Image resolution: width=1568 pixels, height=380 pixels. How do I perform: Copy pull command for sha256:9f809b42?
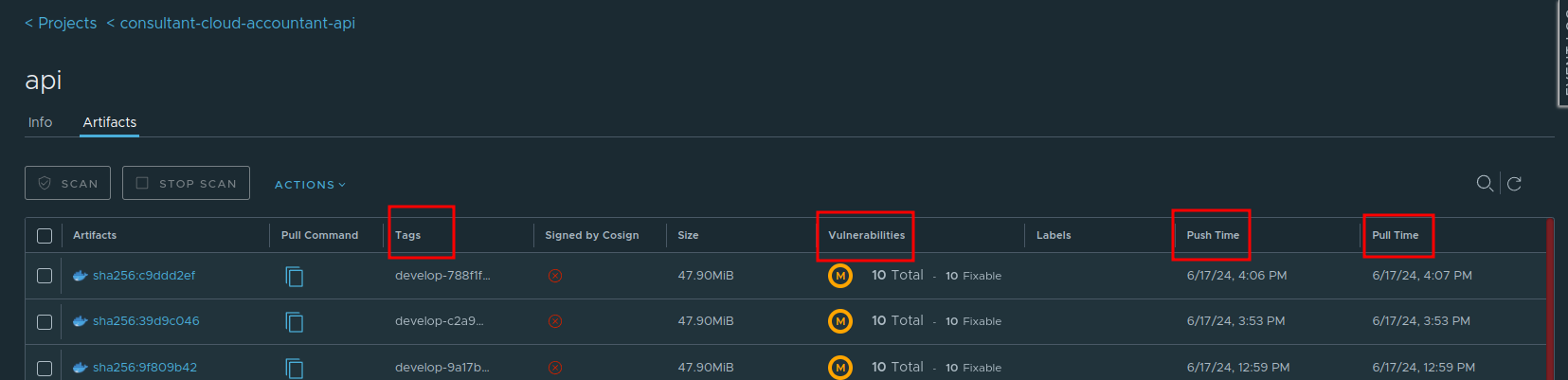tap(295, 368)
